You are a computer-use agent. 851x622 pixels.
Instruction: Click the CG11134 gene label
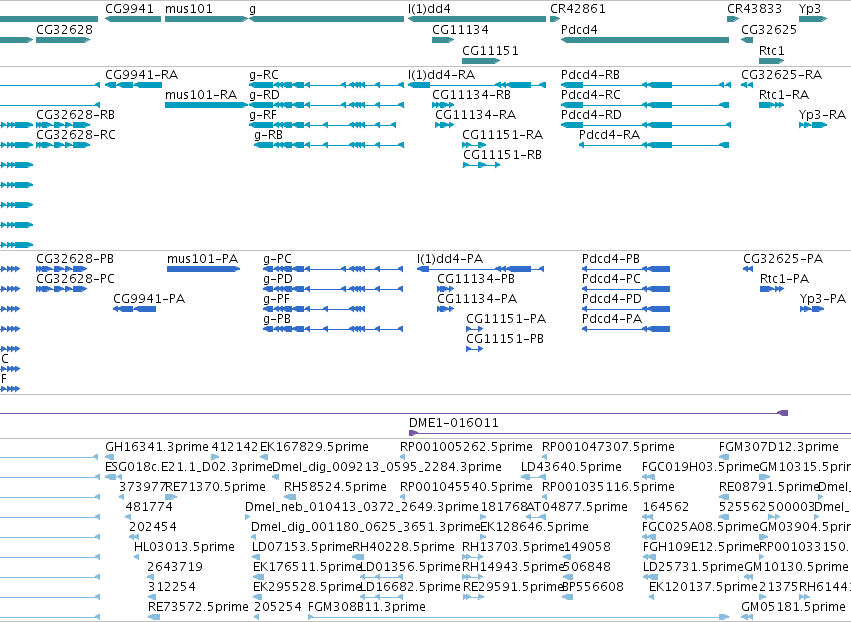coord(460,29)
